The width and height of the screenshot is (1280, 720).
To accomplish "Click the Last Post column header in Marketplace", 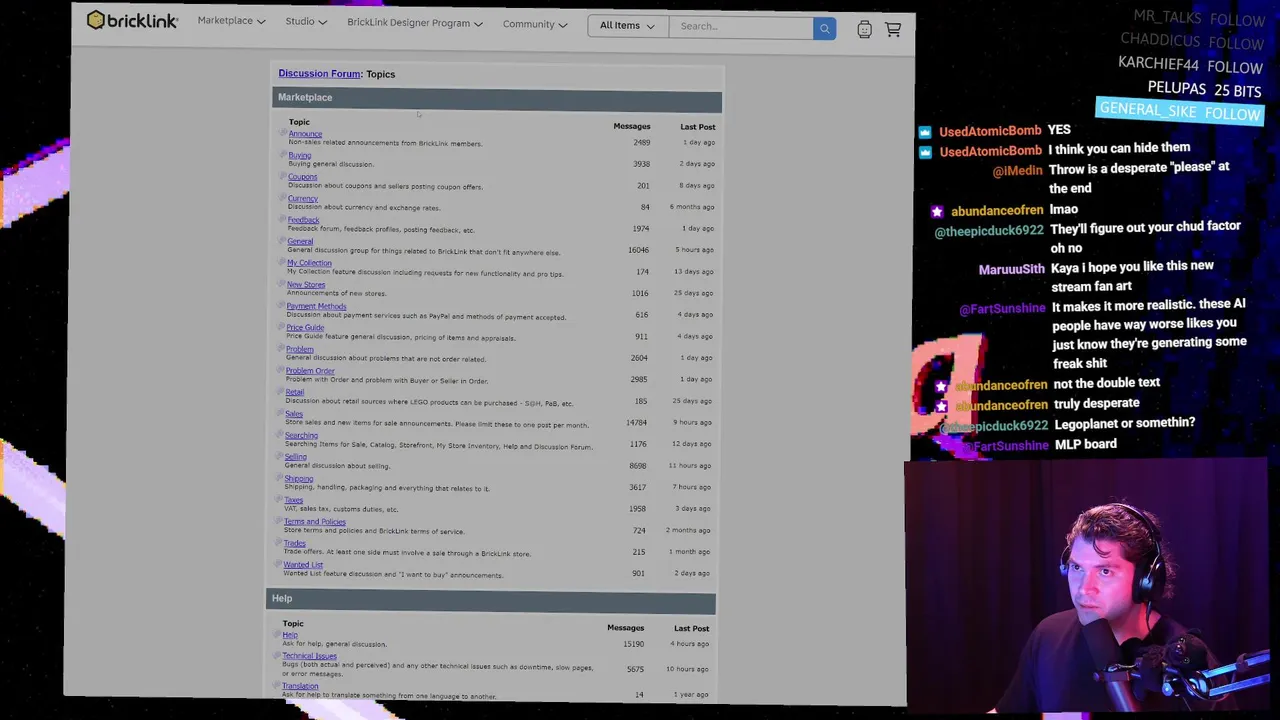I will (x=698, y=127).
